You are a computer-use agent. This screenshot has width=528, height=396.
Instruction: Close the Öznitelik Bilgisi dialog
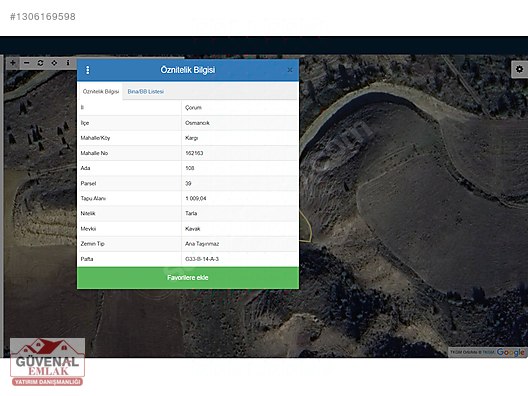tap(290, 70)
